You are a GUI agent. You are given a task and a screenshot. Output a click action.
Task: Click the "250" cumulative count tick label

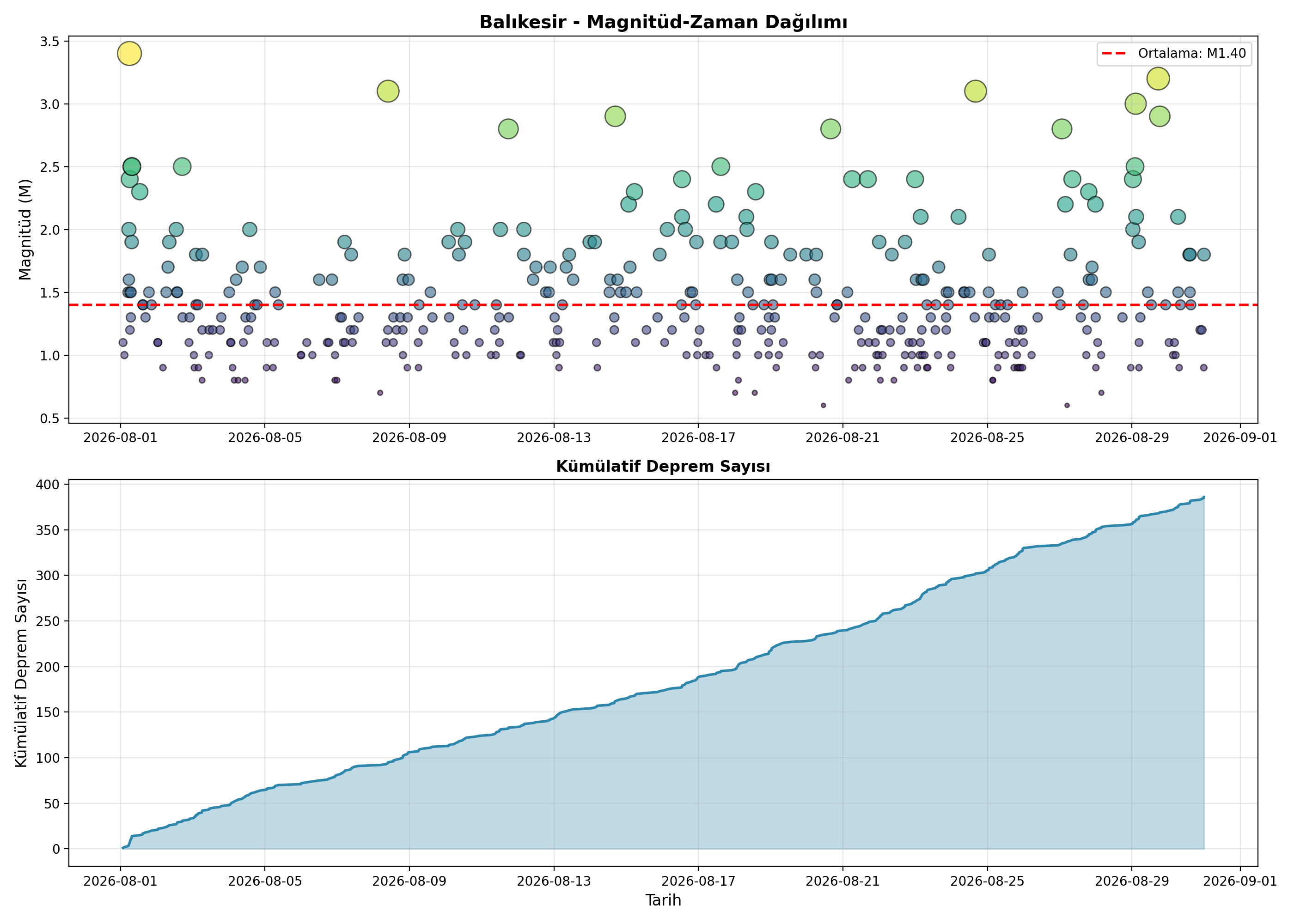[49, 621]
